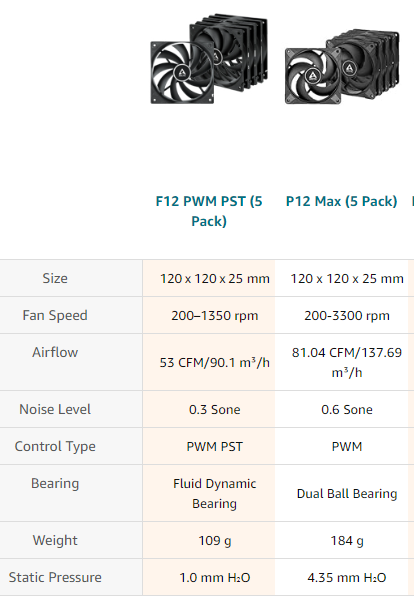
Task: Click the P12 Max fan pack image
Action: coord(342,66)
